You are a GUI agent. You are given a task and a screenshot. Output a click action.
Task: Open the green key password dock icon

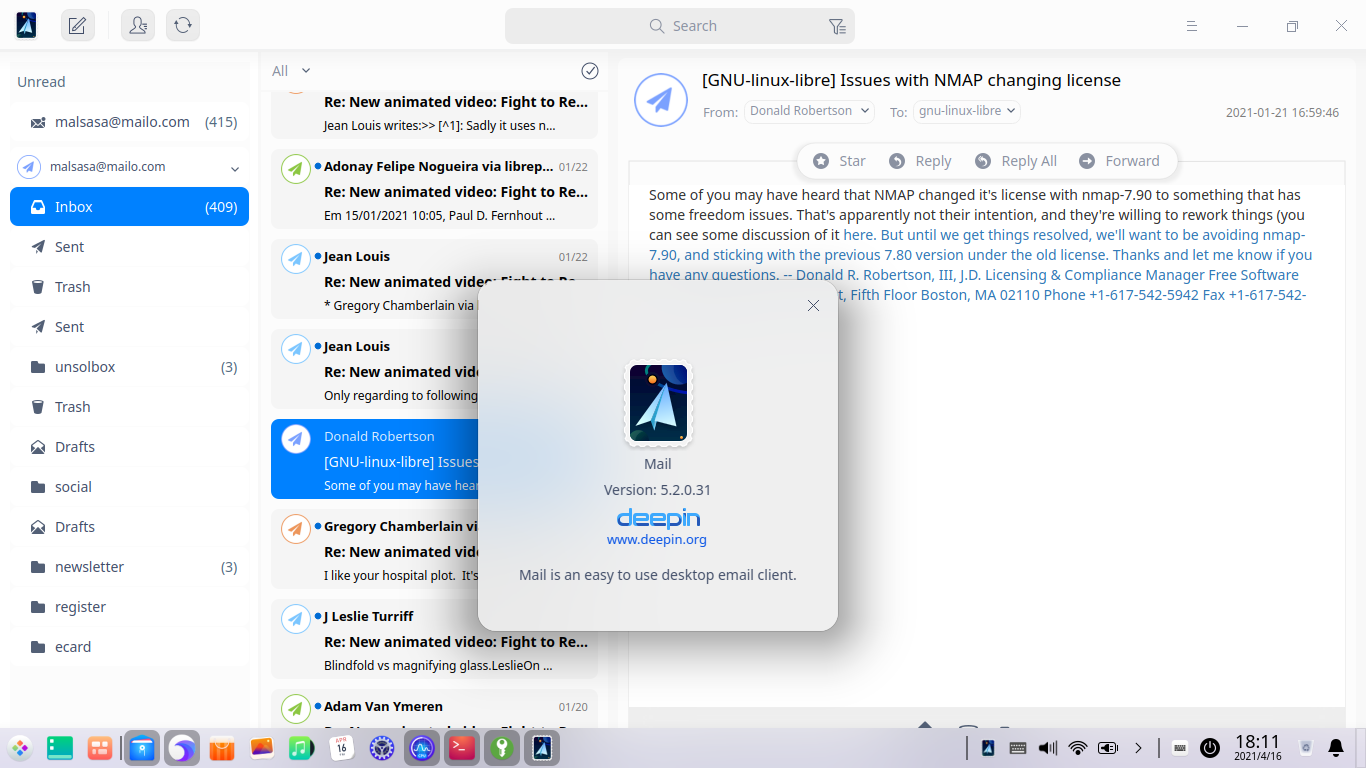(x=501, y=747)
